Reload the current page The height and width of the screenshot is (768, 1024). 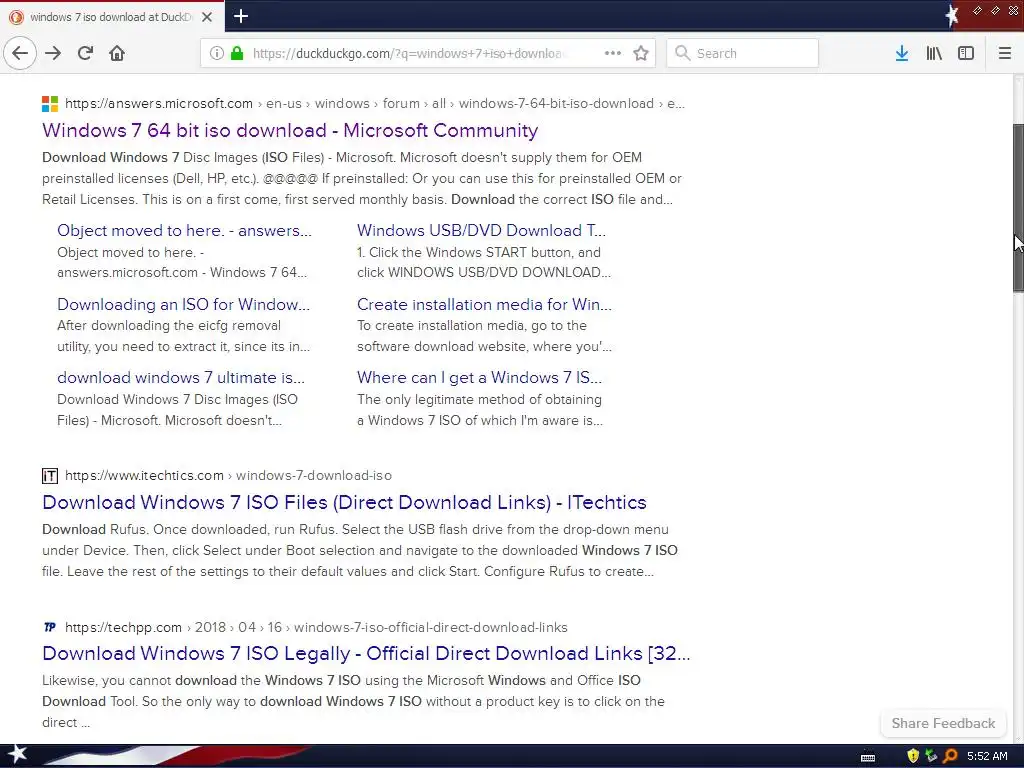[x=85, y=53]
